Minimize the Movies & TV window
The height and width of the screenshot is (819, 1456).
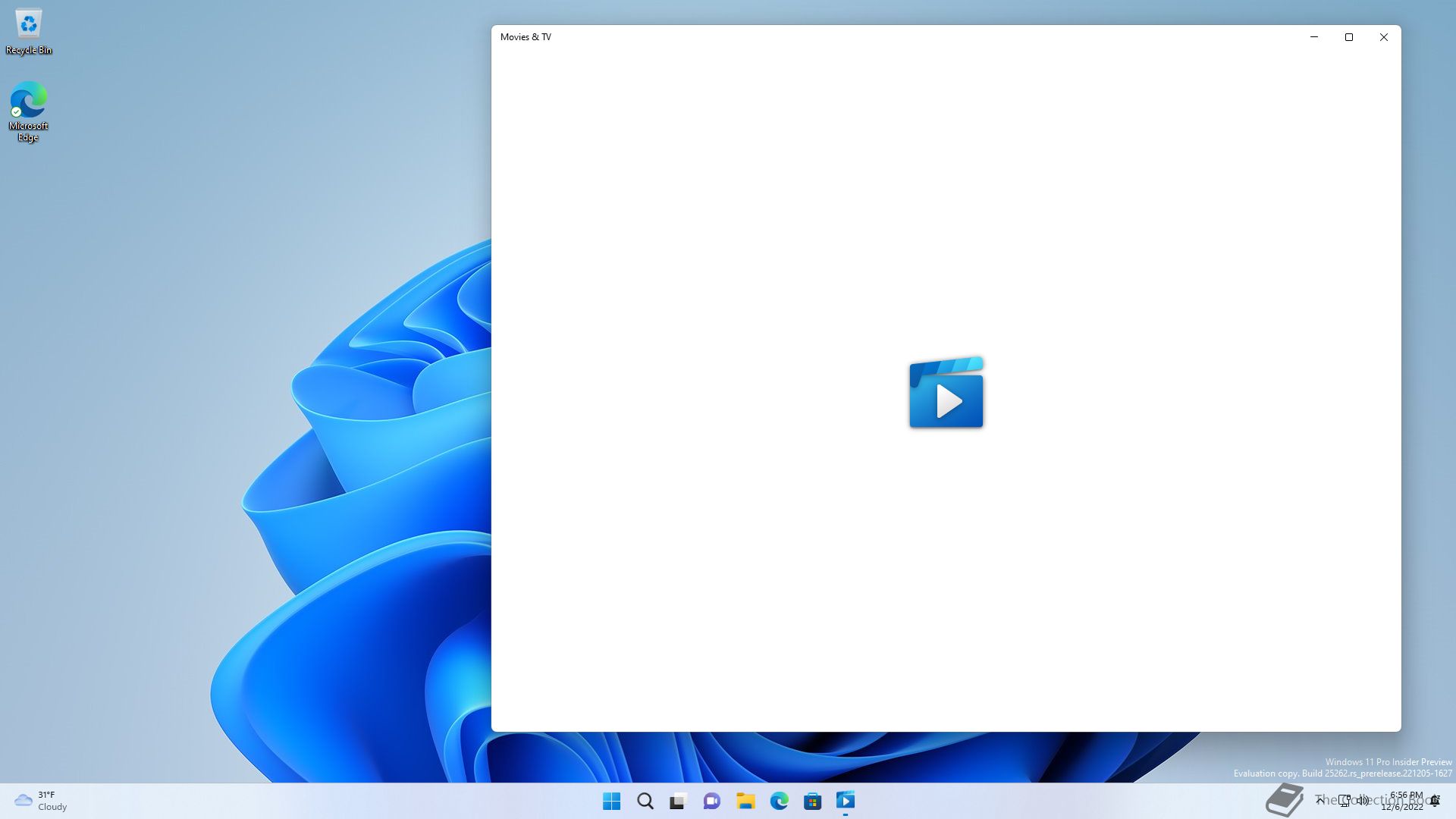[1314, 37]
